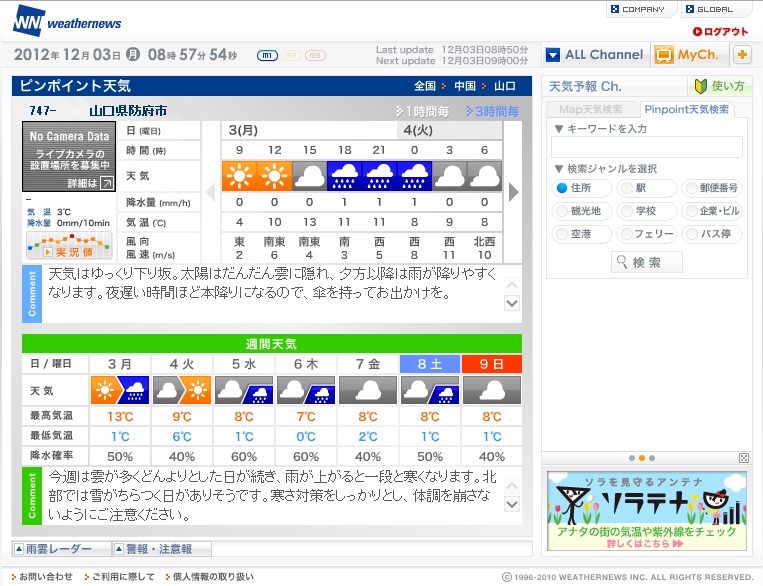The height and width of the screenshot is (586, 763).
Task: Click the rain icon for 18 o'clock
Action: [345, 176]
